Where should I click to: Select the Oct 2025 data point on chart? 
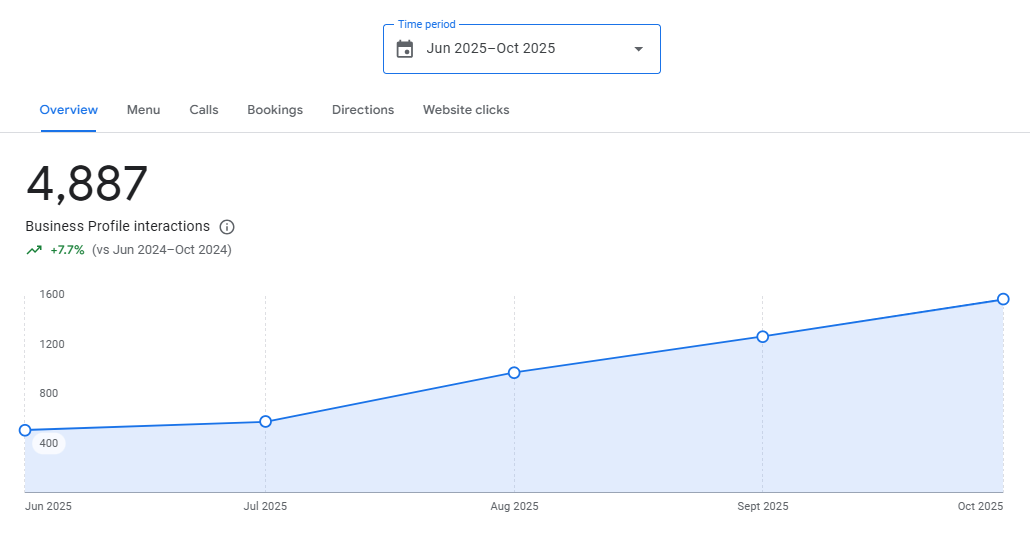(1003, 300)
